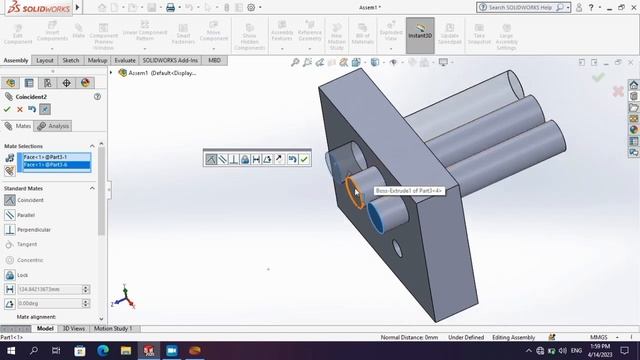Open the PropertyManager tab icon
This screenshot has width=640, height=360.
(x=29, y=83)
